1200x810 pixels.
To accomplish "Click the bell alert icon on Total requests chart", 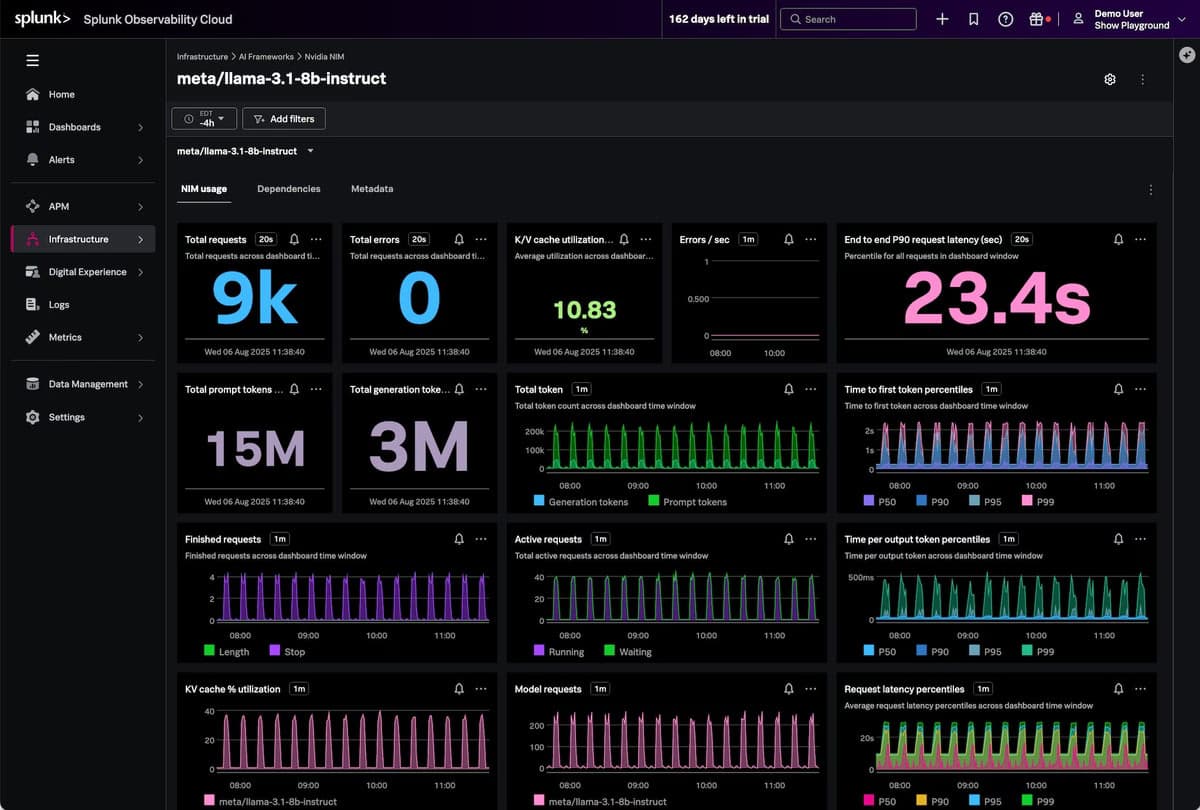I will pos(293,239).
